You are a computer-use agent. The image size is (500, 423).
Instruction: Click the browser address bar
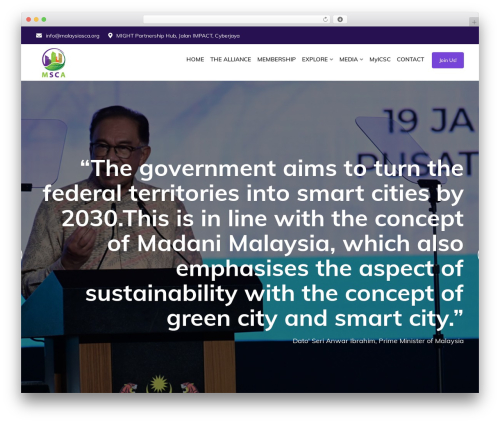coord(237,20)
